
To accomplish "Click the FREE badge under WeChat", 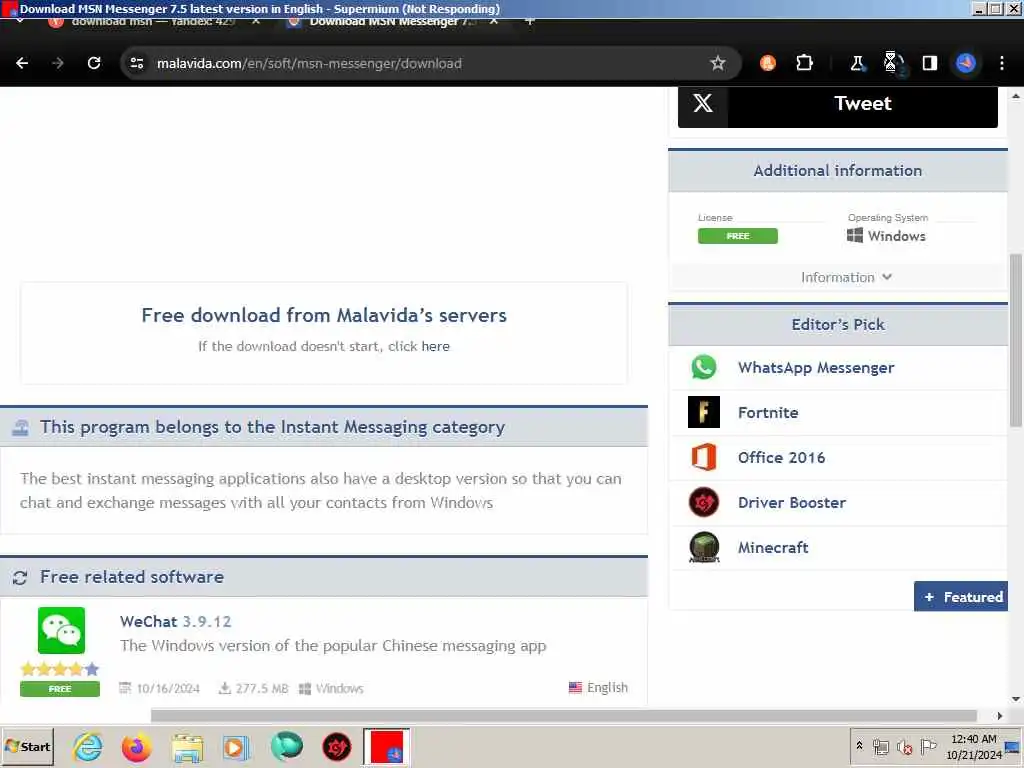I will pyautogui.click(x=60, y=689).
